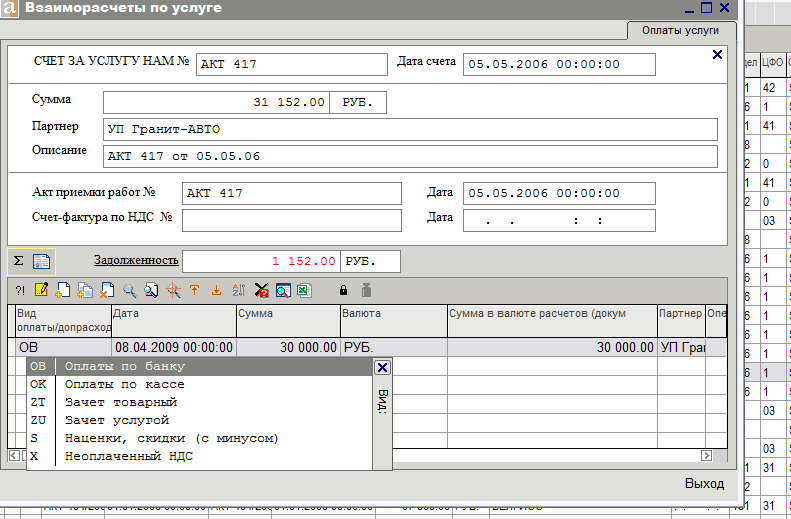This screenshot has height=519, width=791.
Task: Select 'Оплаты по банку' in the type list
Action: pyautogui.click(x=199, y=367)
